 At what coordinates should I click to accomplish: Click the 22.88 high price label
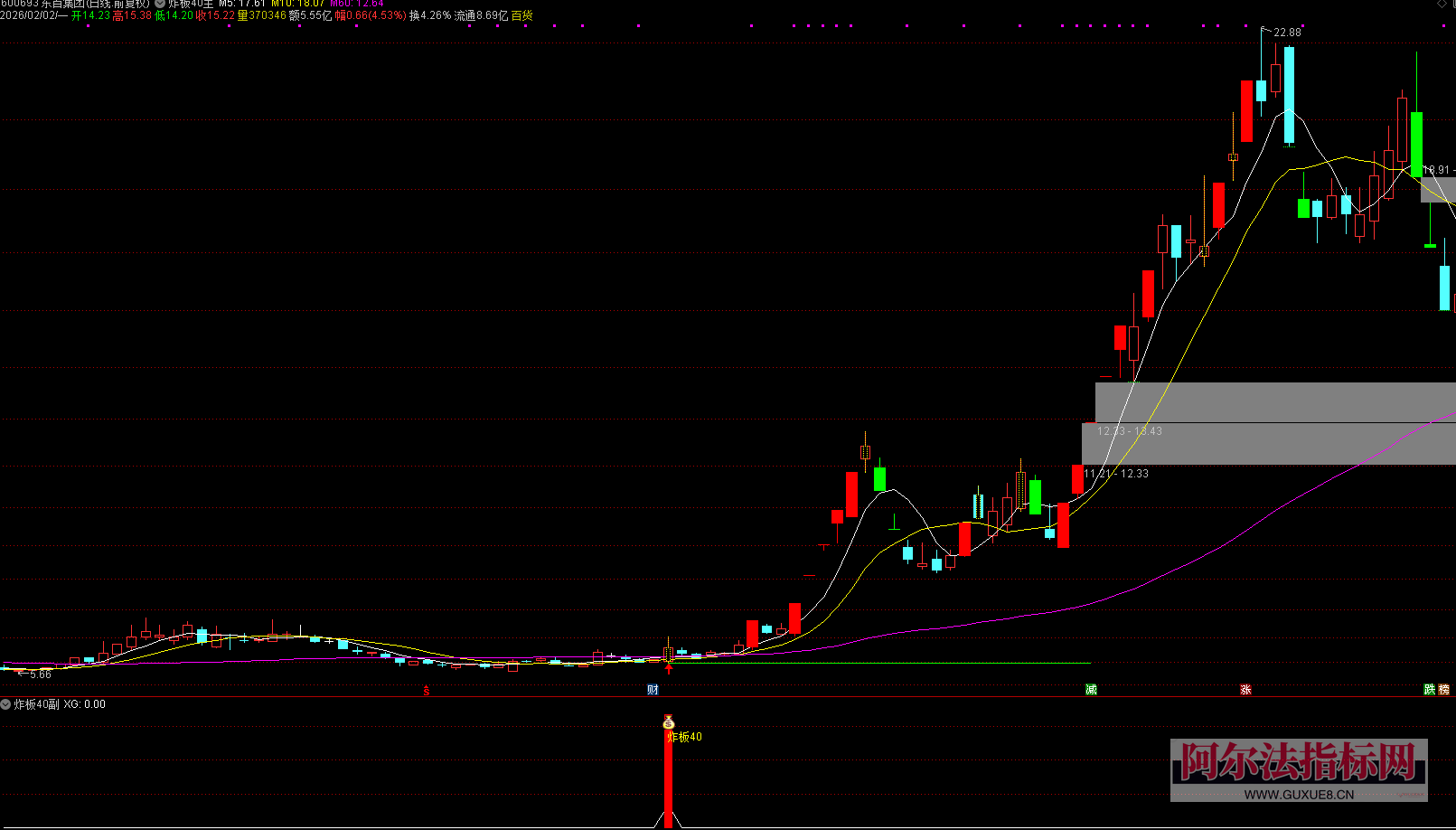click(1287, 33)
